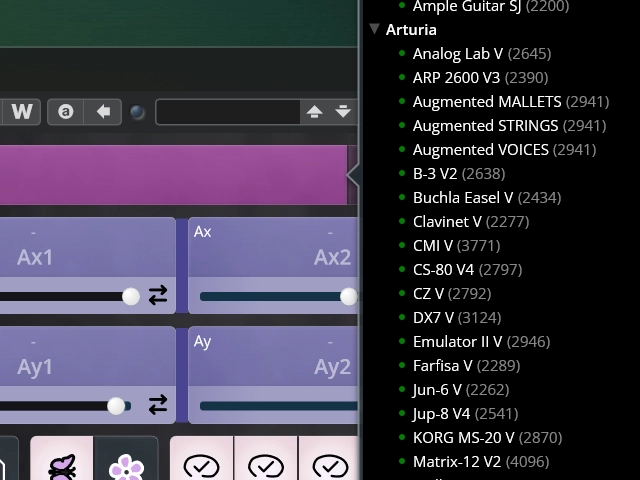The image size is (640, 480).
Task: Select ARP 2600 V3 plugin
Action: 480,78
